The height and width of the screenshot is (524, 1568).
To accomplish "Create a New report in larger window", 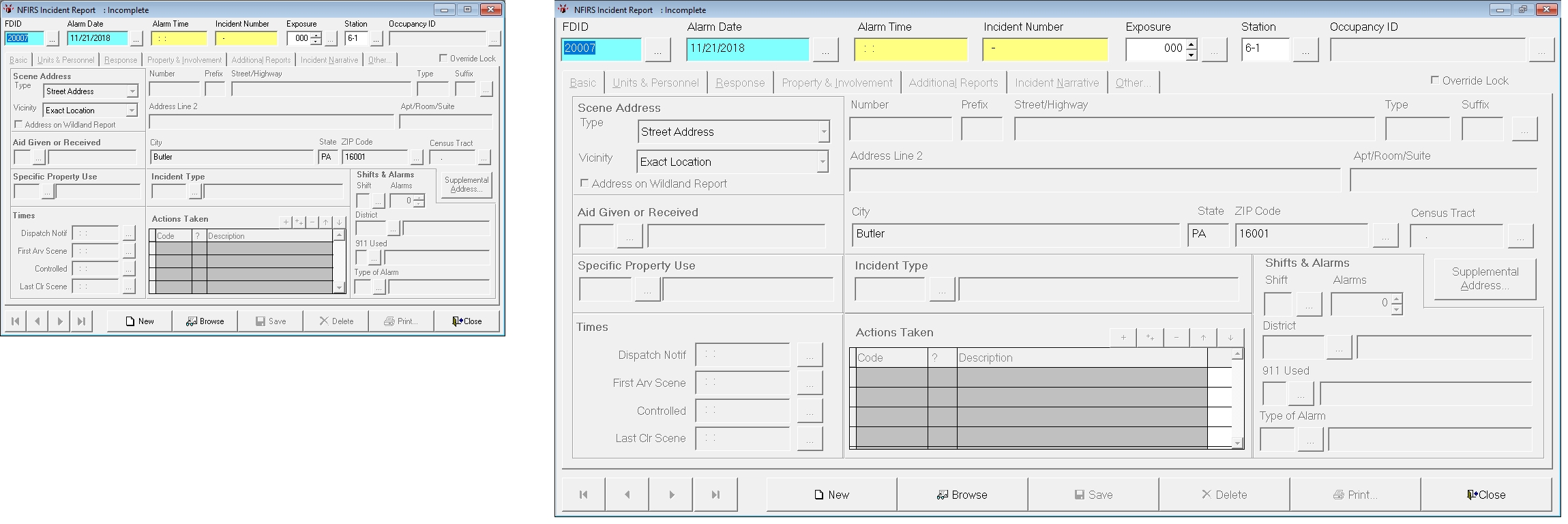I will pyautogui.click(x=831, y=495).
